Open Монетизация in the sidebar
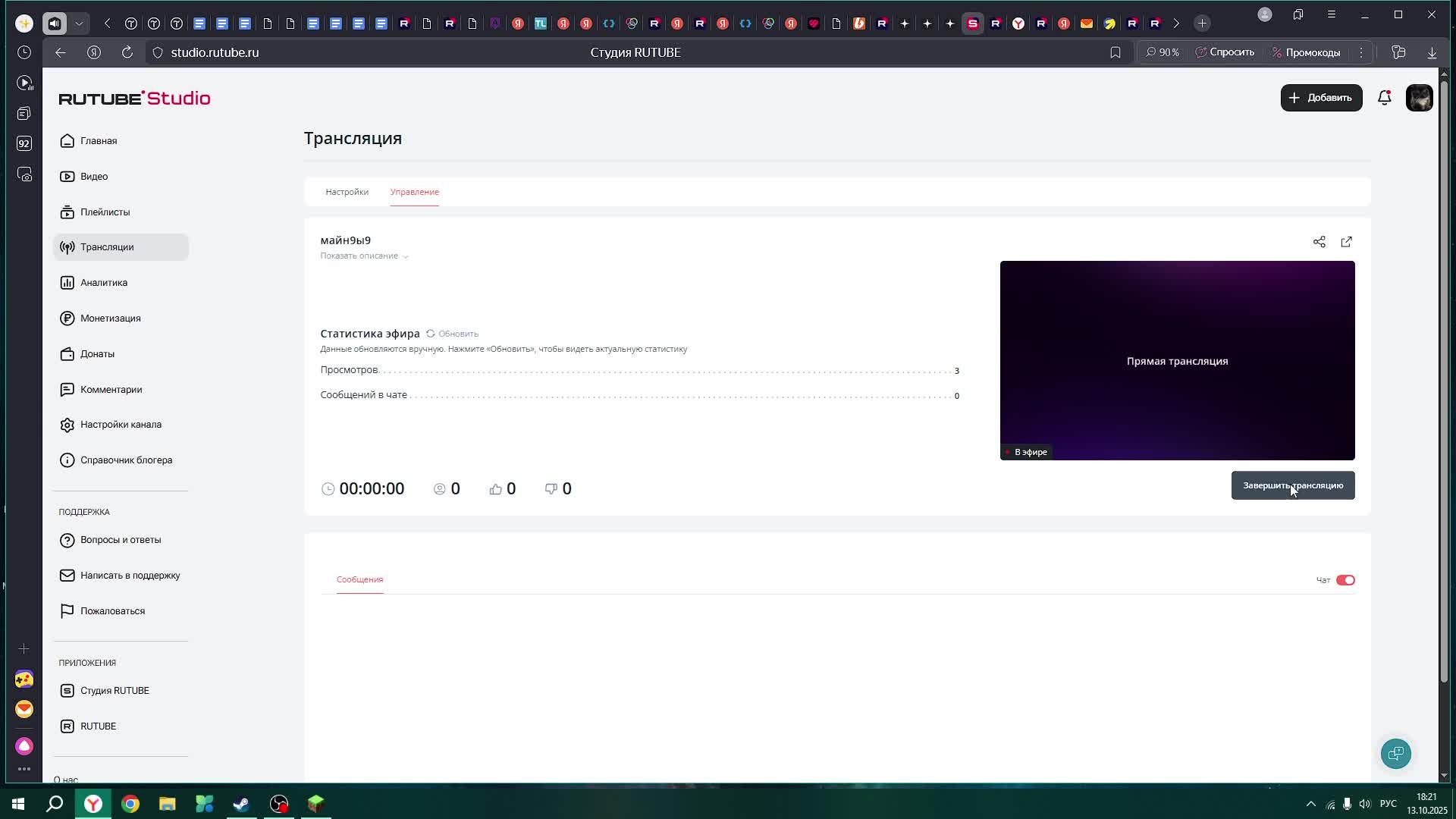1456x819 pixels. coord(110,318)
